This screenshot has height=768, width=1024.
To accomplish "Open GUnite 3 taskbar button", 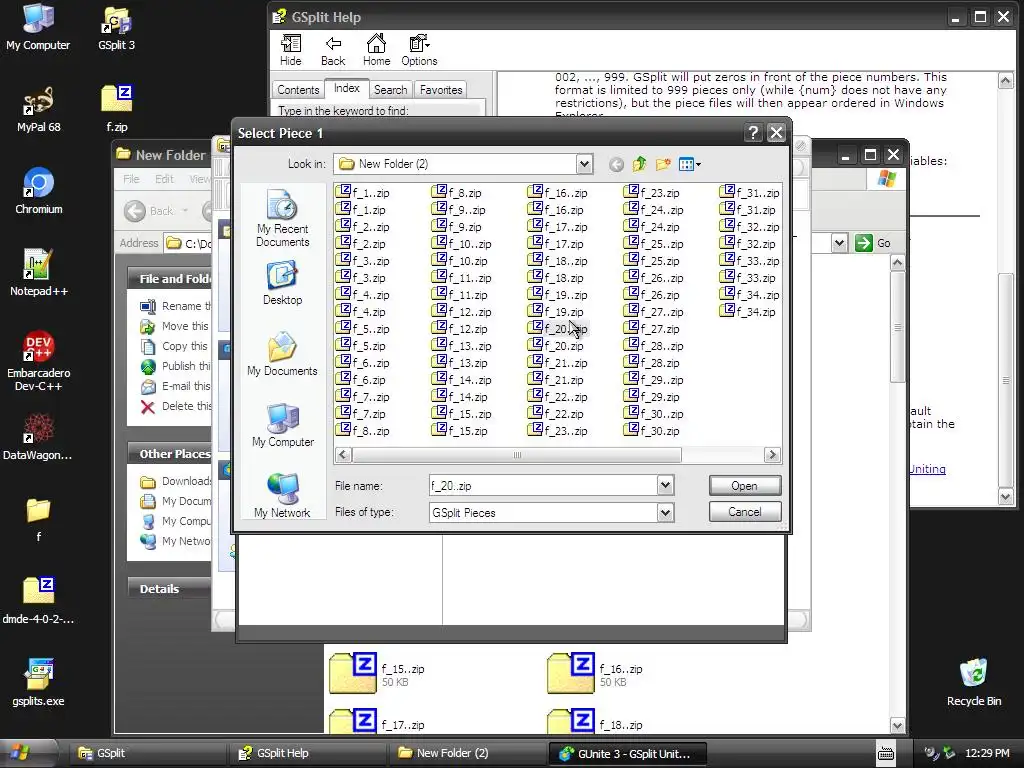I will pyautogui.click(x=627, y=753).
